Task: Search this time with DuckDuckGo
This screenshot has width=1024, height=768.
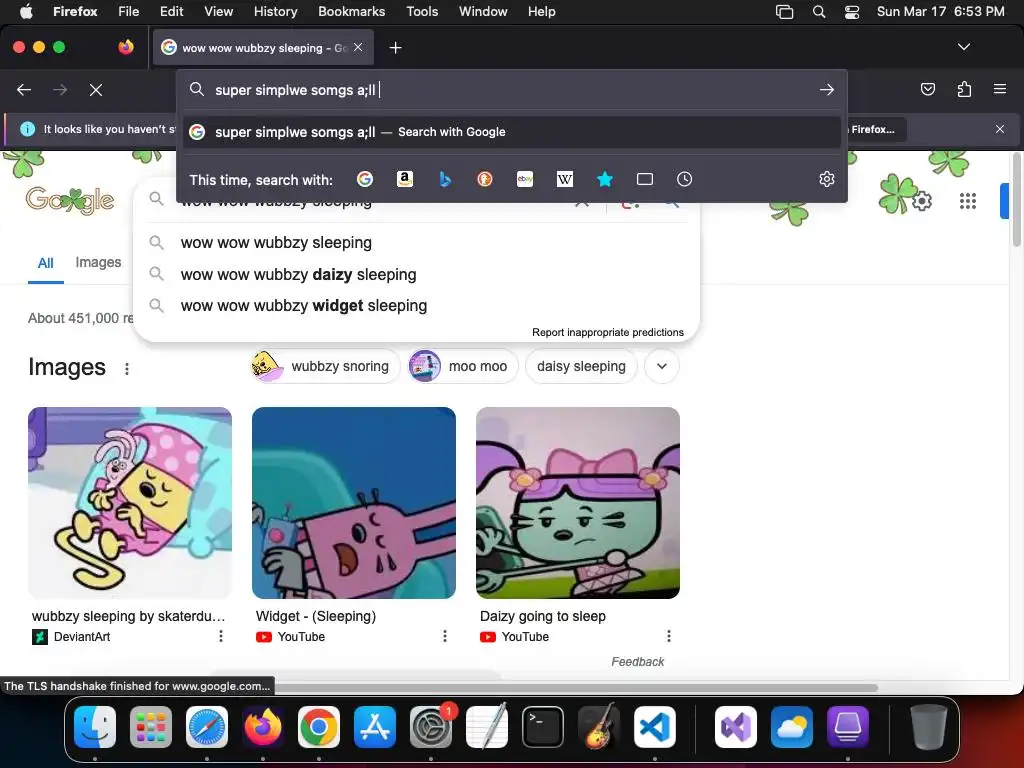Action: point(485,179)
